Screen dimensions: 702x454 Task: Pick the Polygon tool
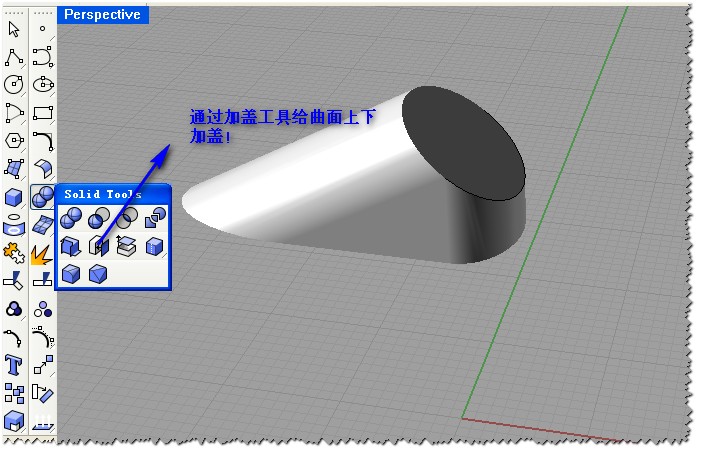pyautogui.click(x=14, y=140)
